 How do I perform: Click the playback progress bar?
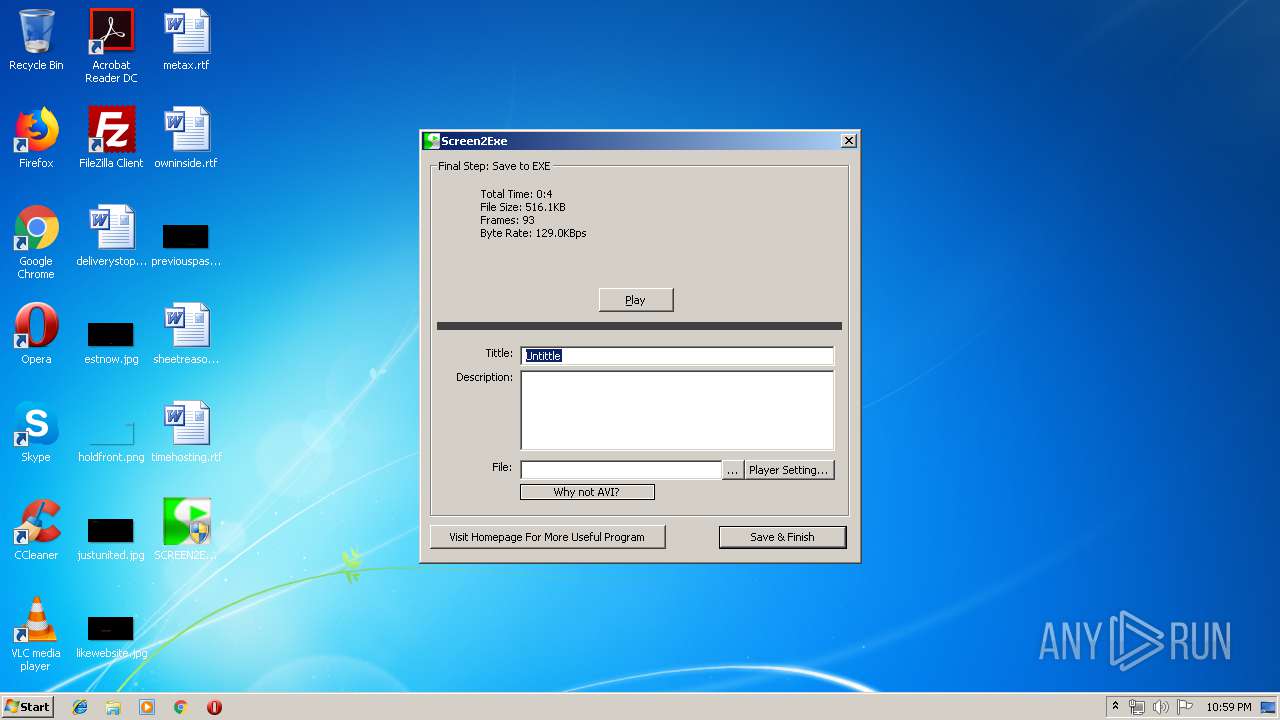point(639,326)
